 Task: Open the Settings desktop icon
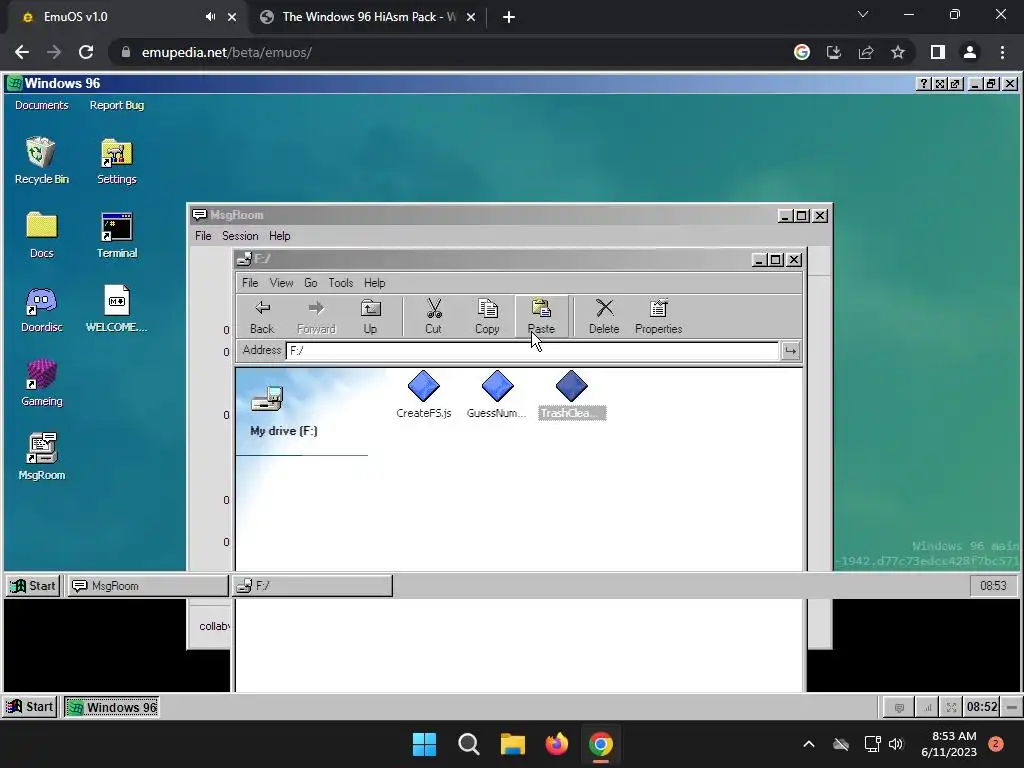(117, 160)
